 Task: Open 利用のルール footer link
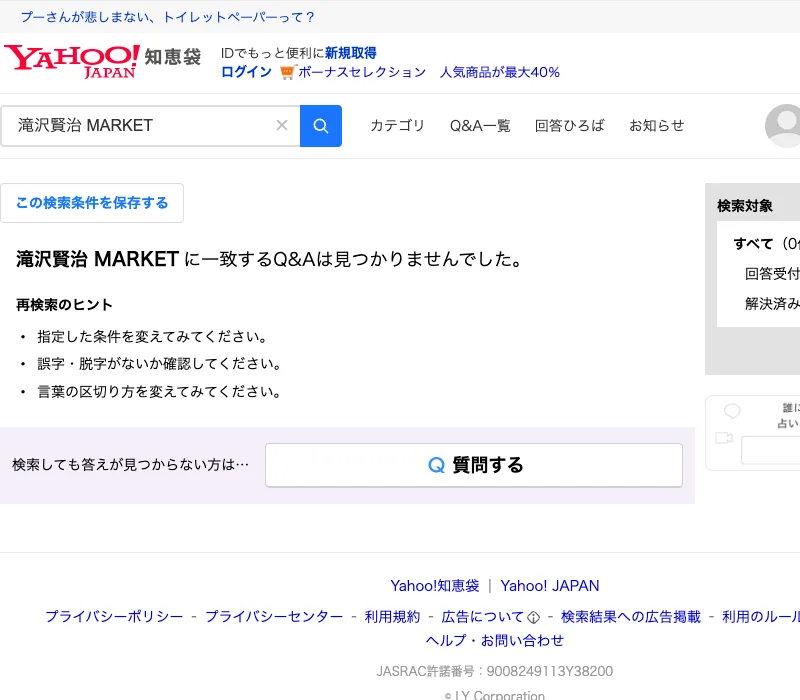point(761,617)
